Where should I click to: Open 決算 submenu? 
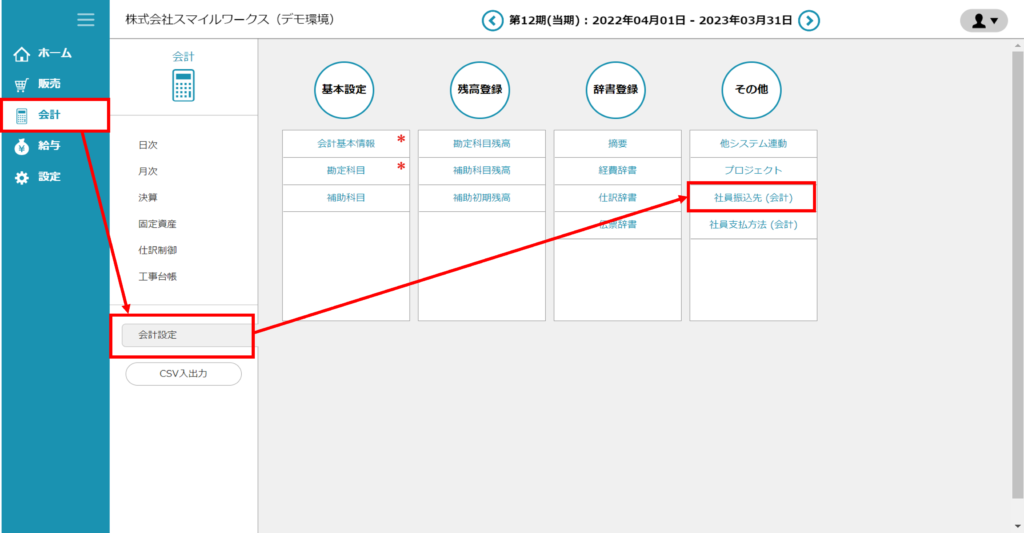tap(148, 197)
